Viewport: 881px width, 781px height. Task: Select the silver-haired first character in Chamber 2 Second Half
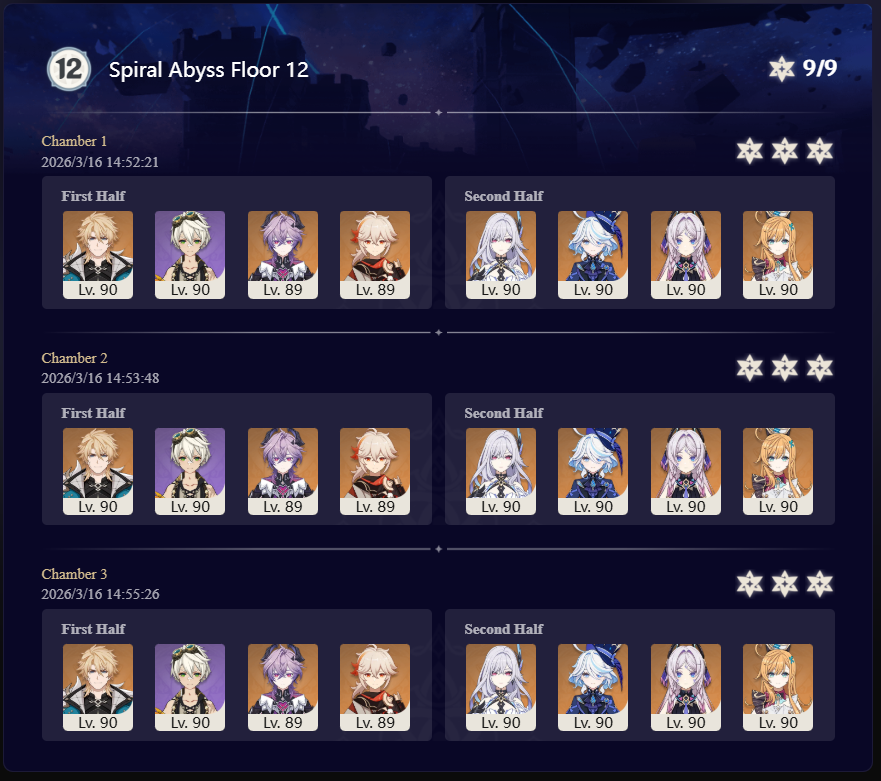point(501,471)
